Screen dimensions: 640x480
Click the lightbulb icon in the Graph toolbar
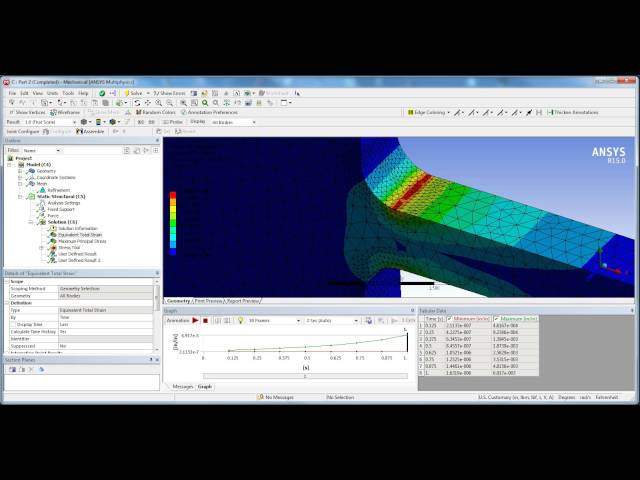pyautogui.click(x=240, y=320)
